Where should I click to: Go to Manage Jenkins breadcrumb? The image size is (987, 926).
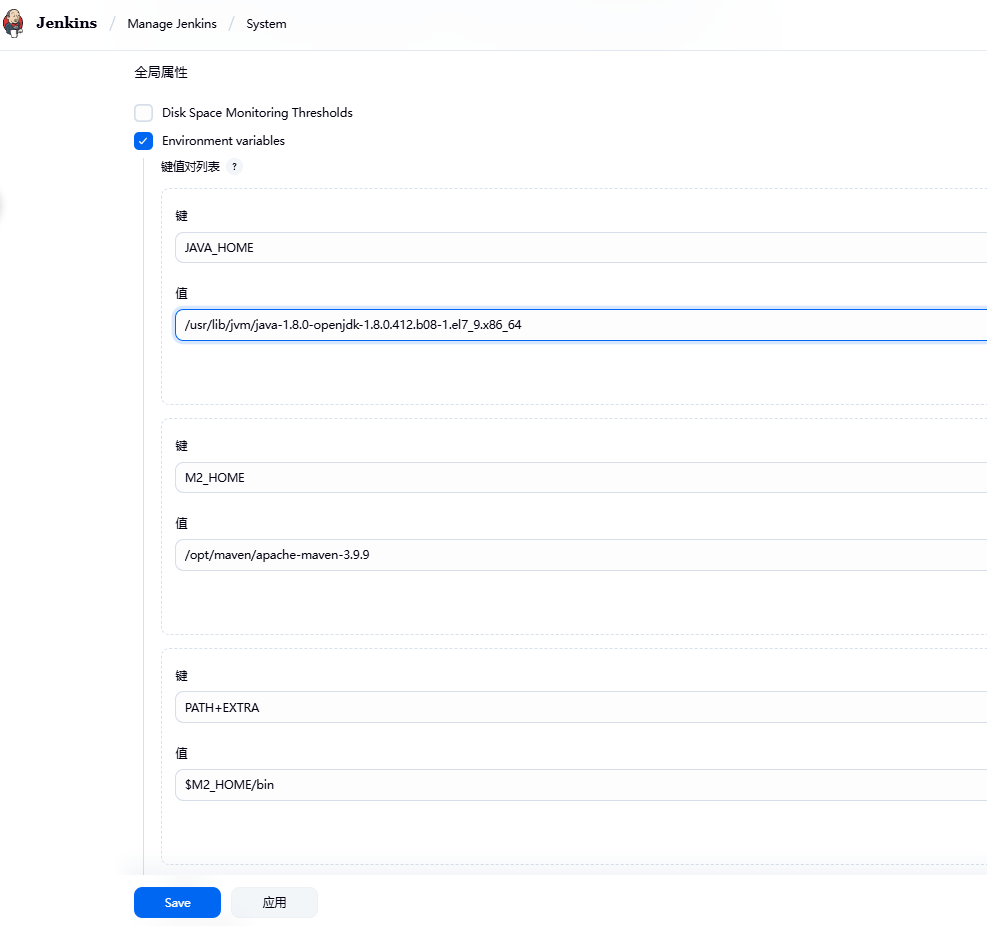point(171,24)
